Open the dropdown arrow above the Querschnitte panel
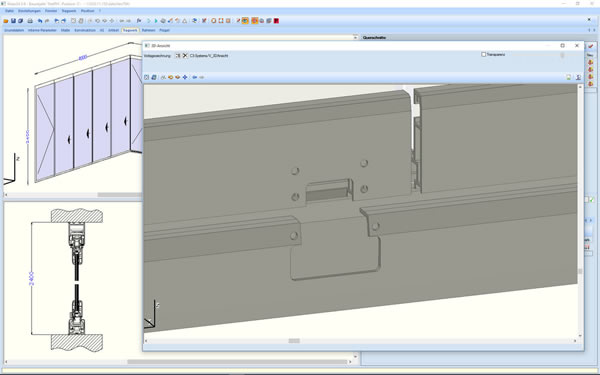The height and width of the screenshot is (375, 600). [355, 38]
